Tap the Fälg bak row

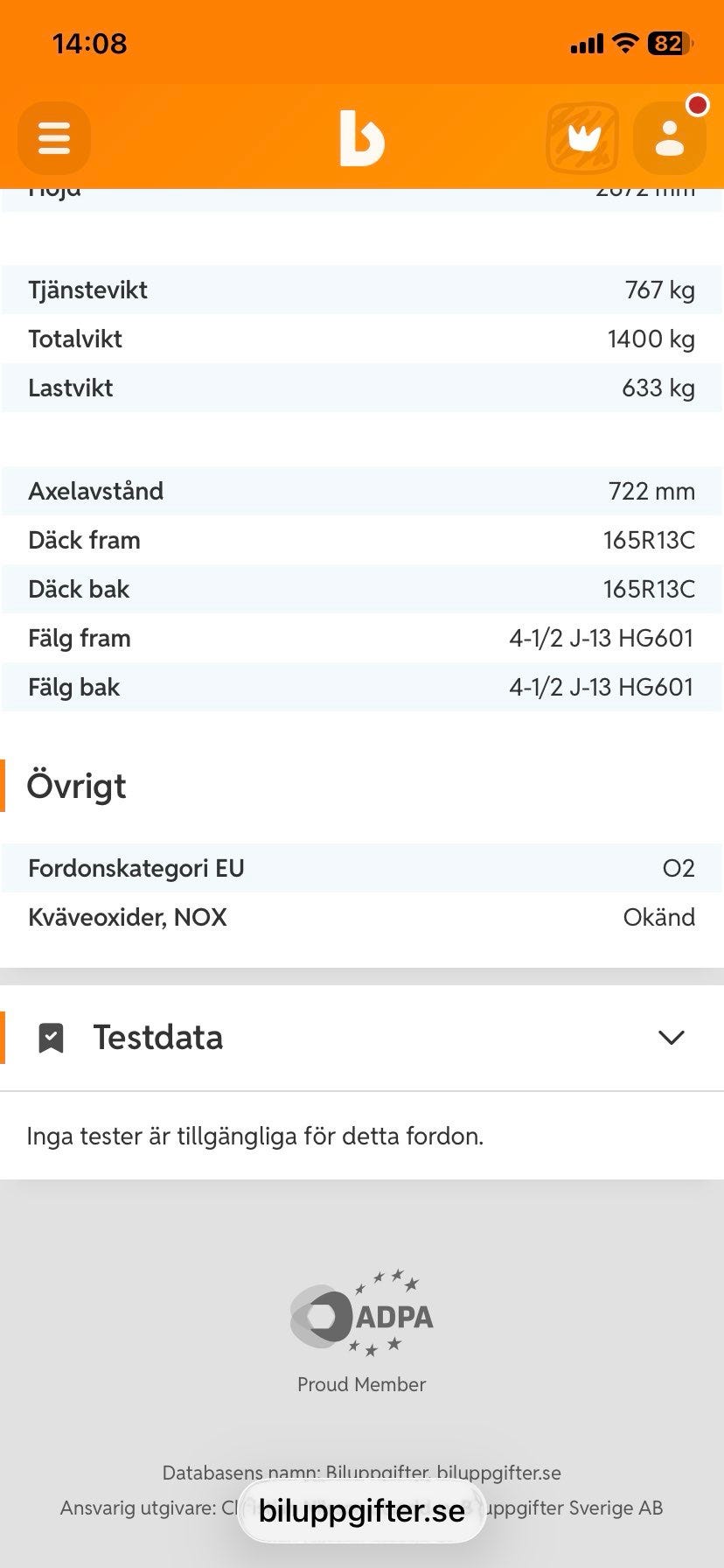[x=362, y=687]
